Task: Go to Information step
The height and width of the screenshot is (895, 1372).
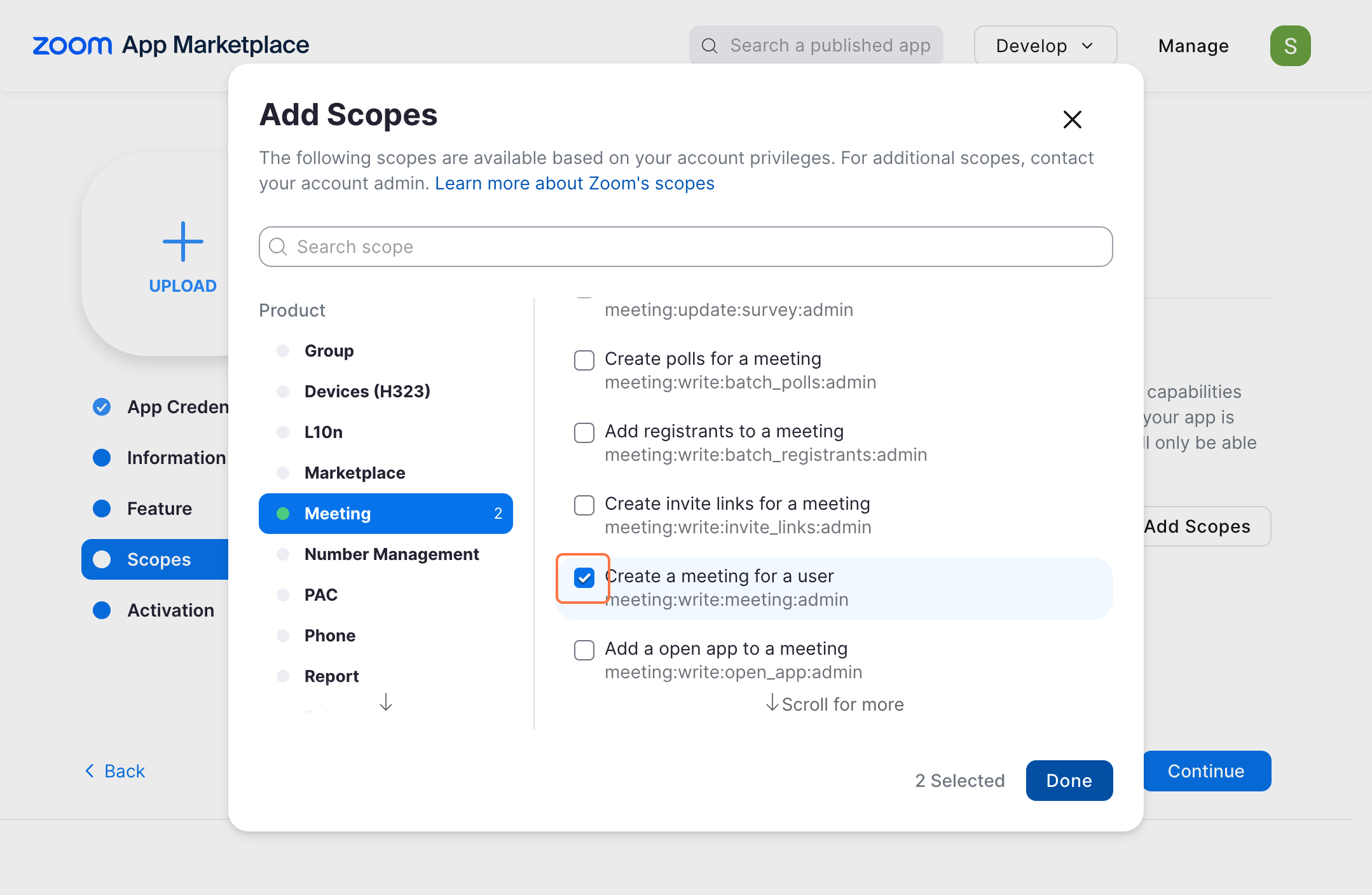Action: tap(160, 458)
